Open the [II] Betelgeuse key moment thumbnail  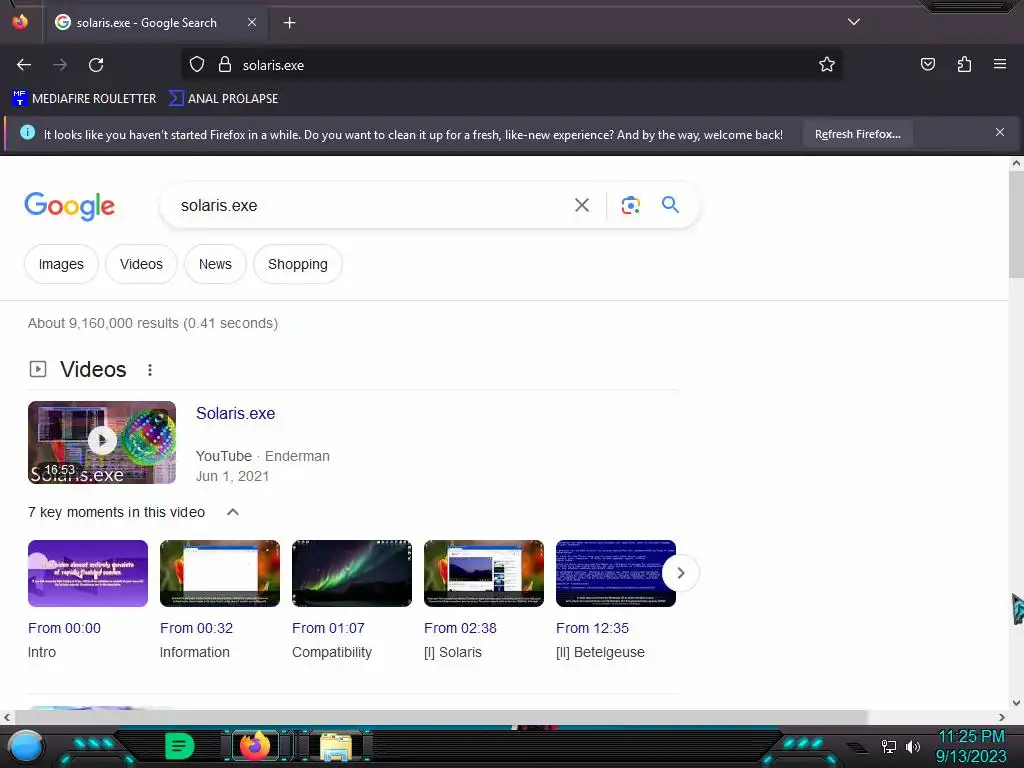pyautogui.click(x=616, y=573)
